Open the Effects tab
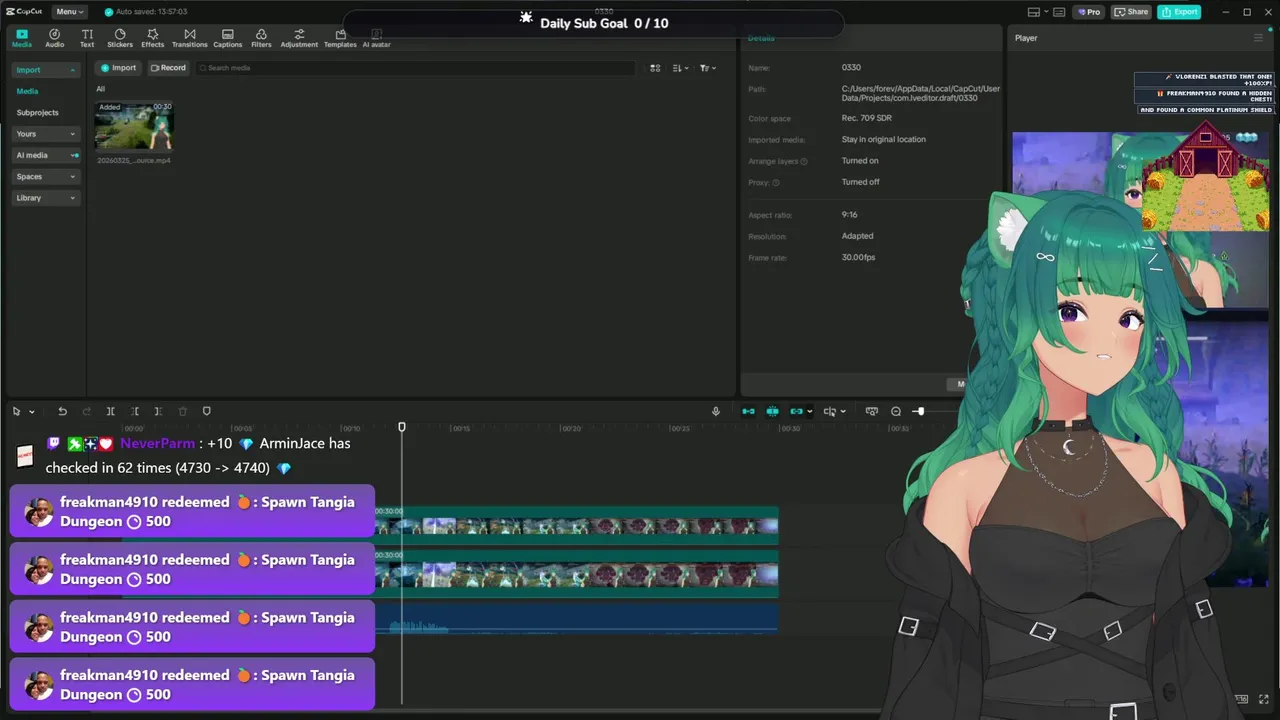 tap(152, 38)
